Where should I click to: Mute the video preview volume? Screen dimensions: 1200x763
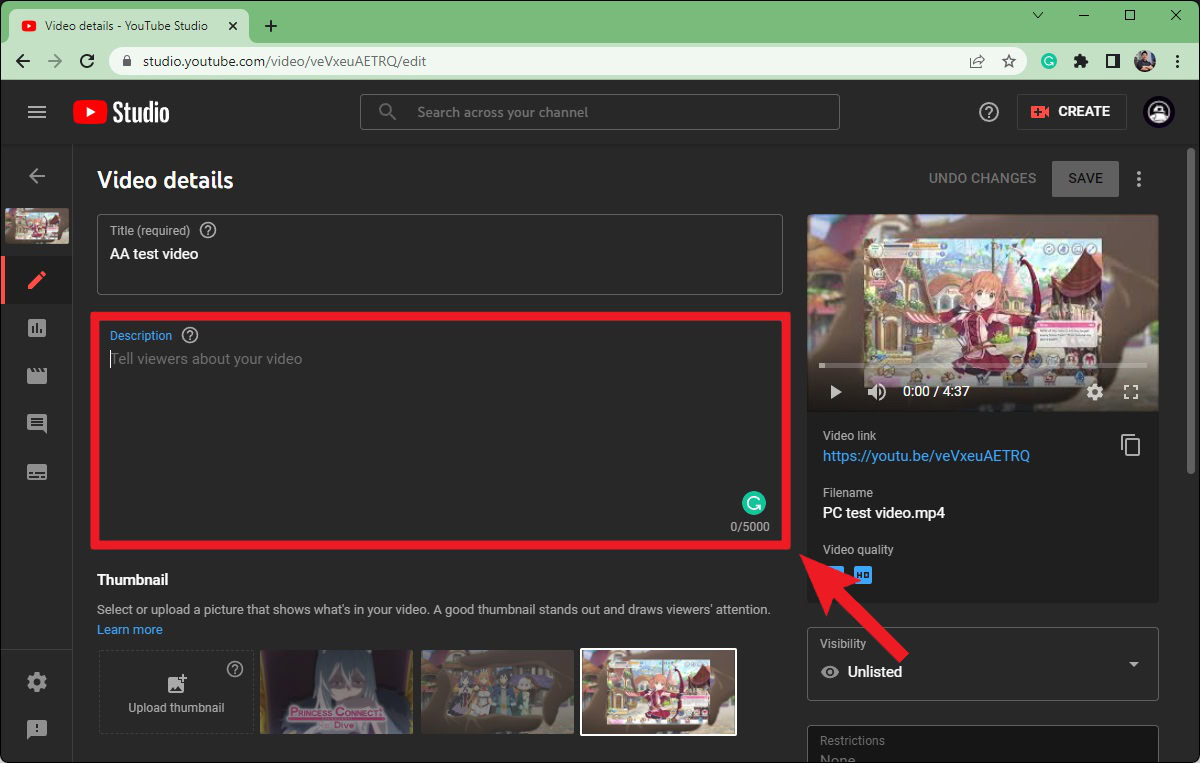[x=877, y=392]
